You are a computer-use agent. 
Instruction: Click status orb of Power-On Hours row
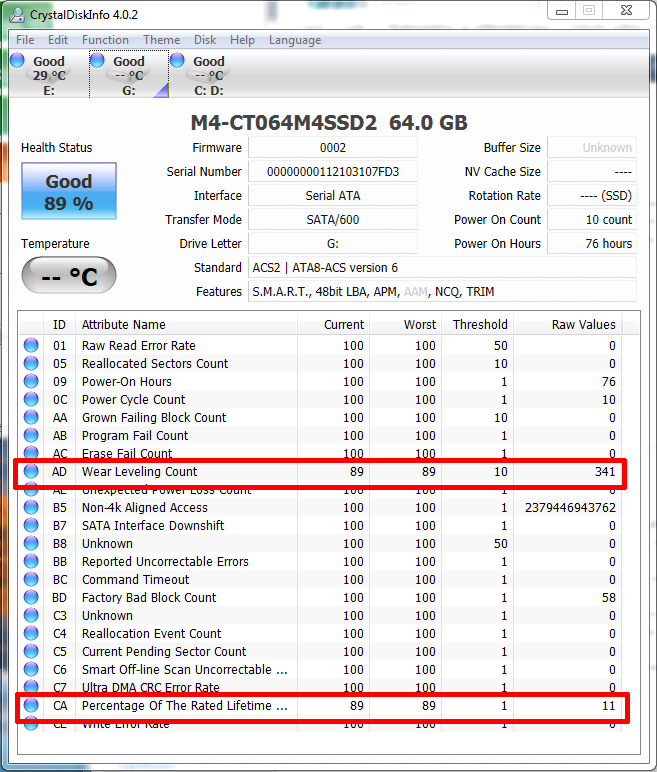coord(31,381)
